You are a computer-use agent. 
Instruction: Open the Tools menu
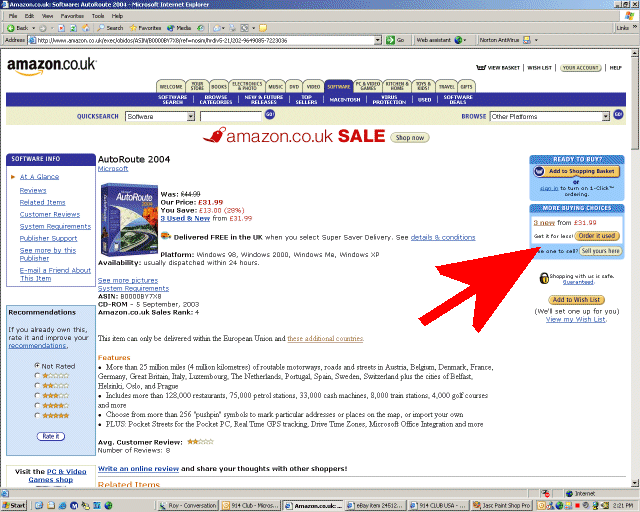tap(98, 16)
